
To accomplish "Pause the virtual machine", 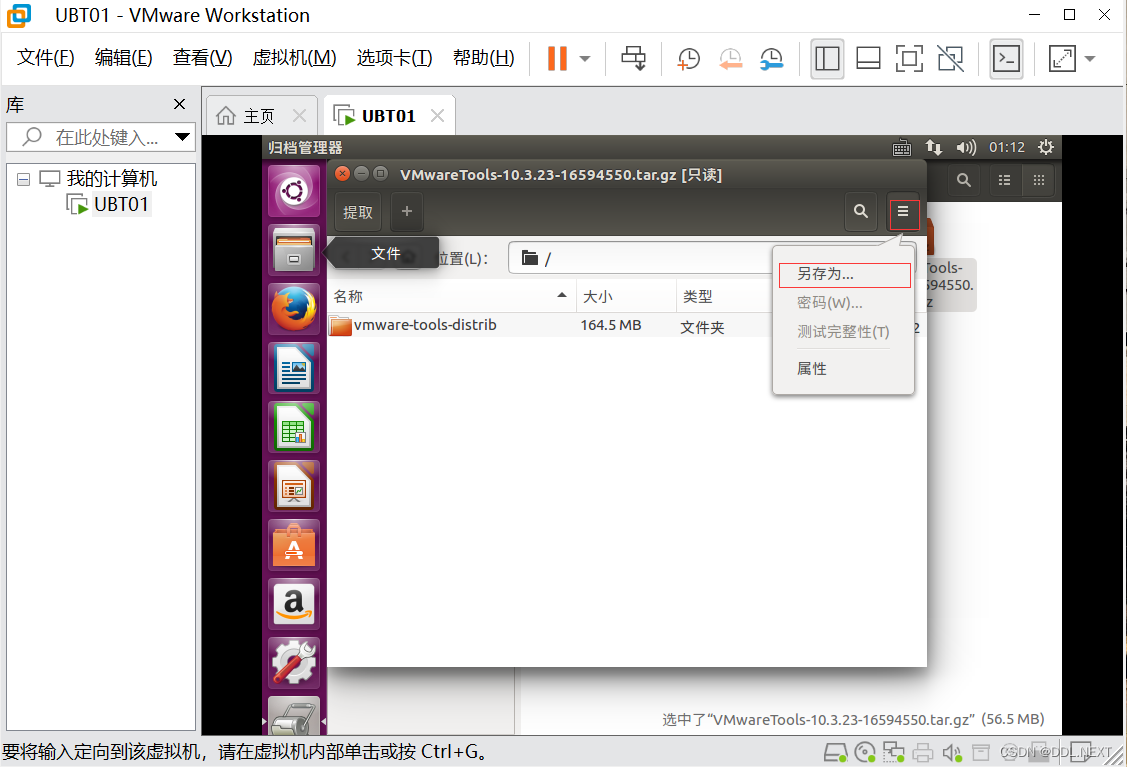I will 557,58.
